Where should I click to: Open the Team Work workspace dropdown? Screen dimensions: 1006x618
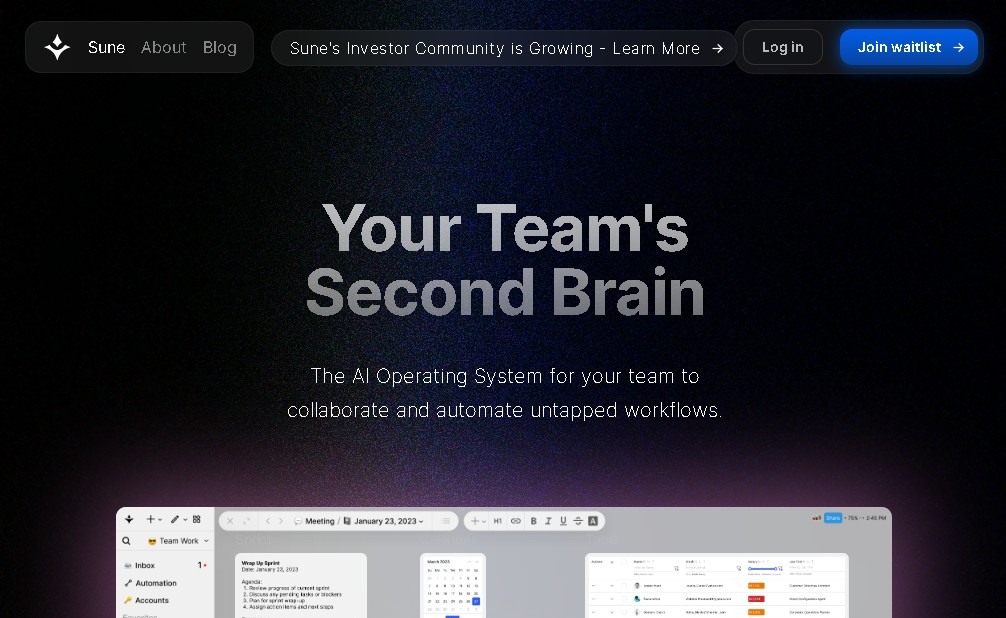[178, 540]
